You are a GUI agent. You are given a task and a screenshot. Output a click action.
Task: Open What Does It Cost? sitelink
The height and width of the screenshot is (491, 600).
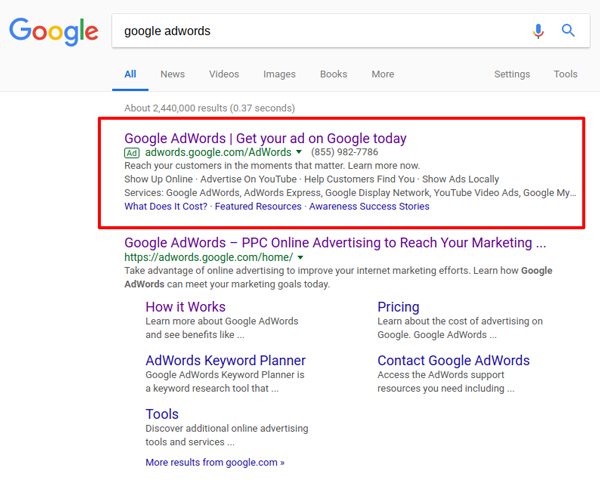click(x=166, y=206)
